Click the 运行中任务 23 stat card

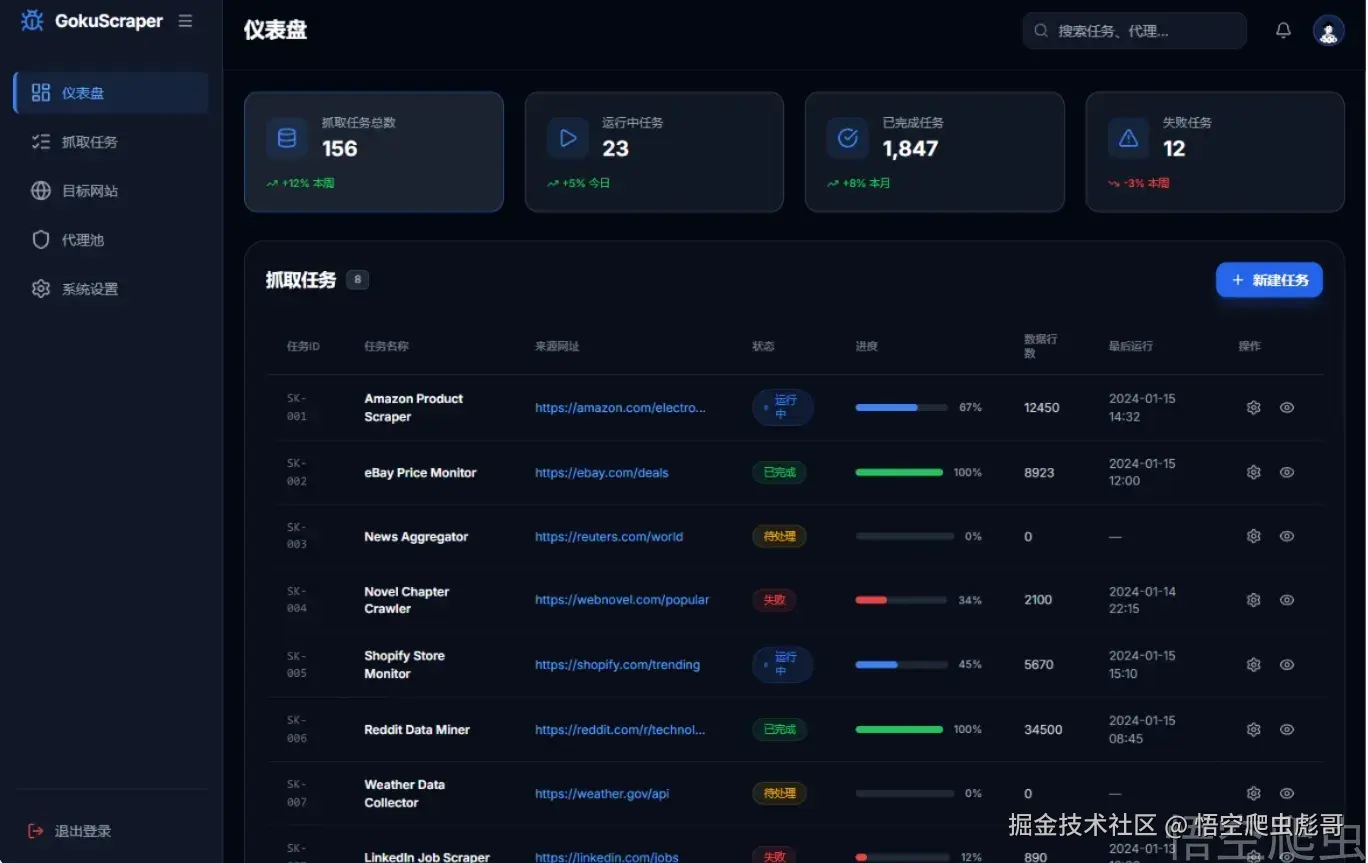tap(654, 152)
